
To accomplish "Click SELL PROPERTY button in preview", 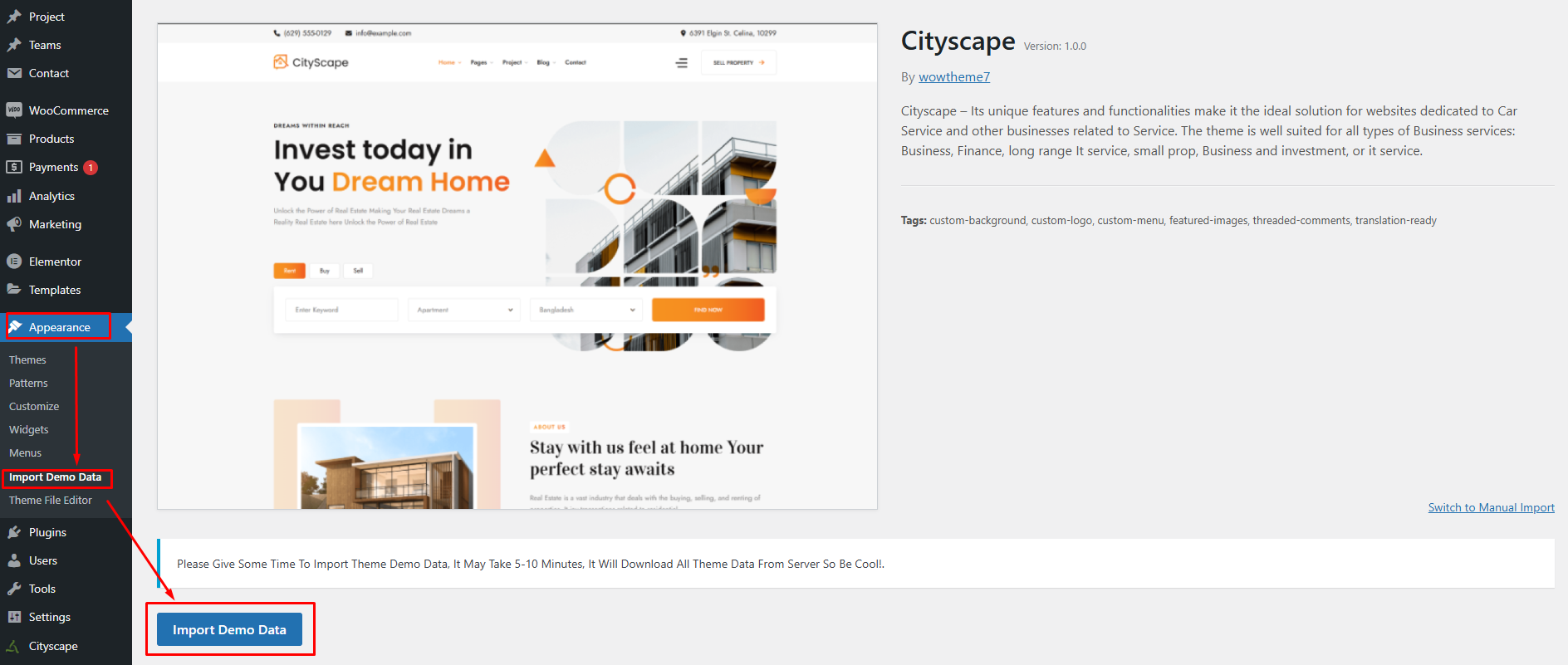I will tap(738, 63).
